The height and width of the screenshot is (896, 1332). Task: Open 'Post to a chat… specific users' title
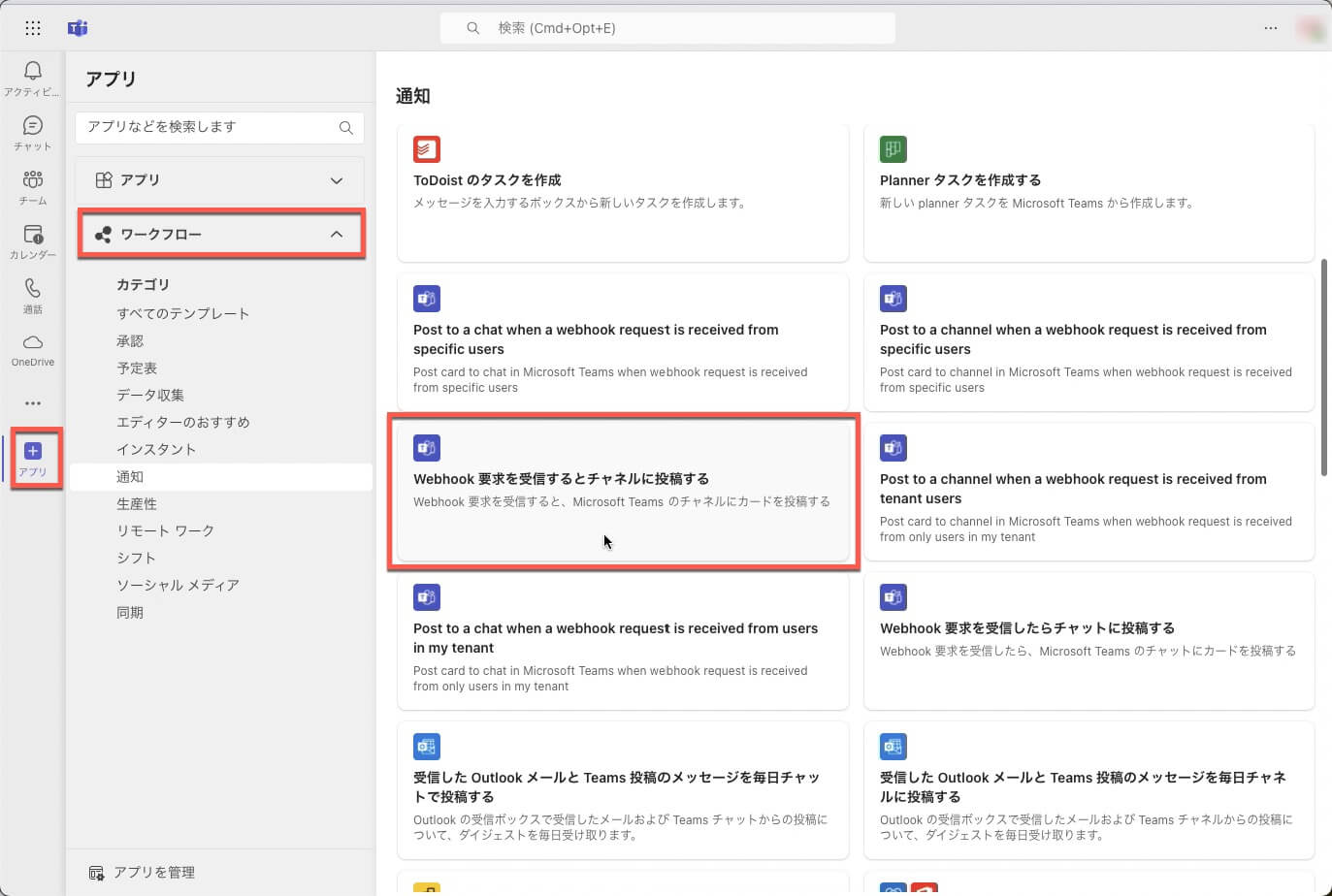[596, 339]
